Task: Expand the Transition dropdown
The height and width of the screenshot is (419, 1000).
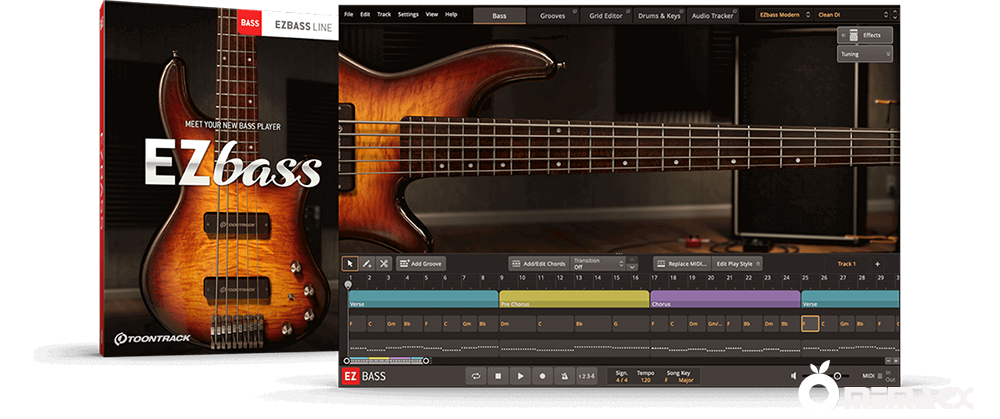Action: coord(598,264)
